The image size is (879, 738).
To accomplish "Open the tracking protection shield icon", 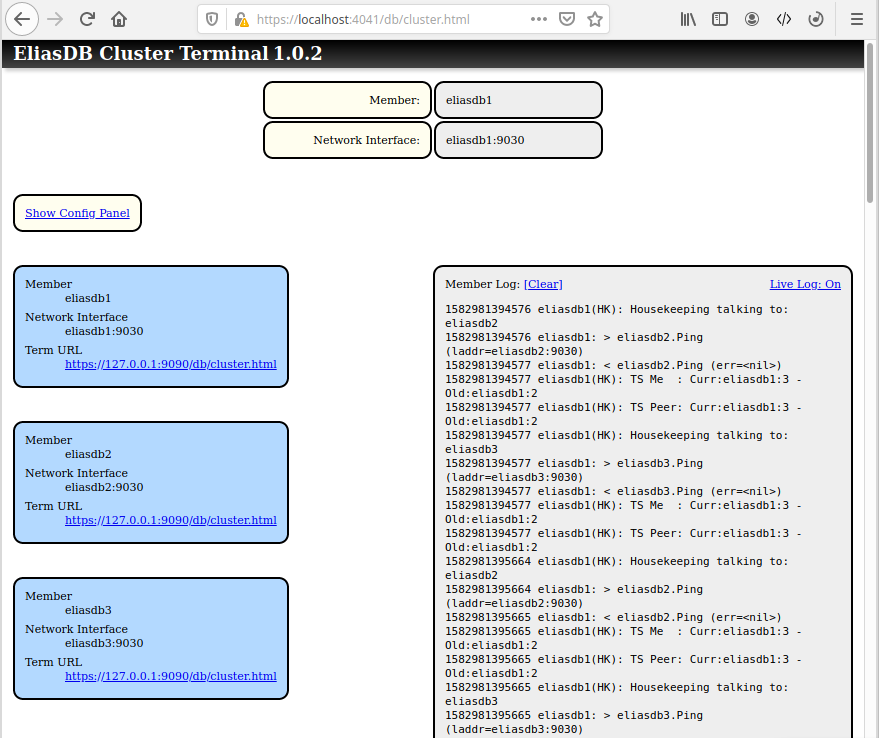I will 212,19.
